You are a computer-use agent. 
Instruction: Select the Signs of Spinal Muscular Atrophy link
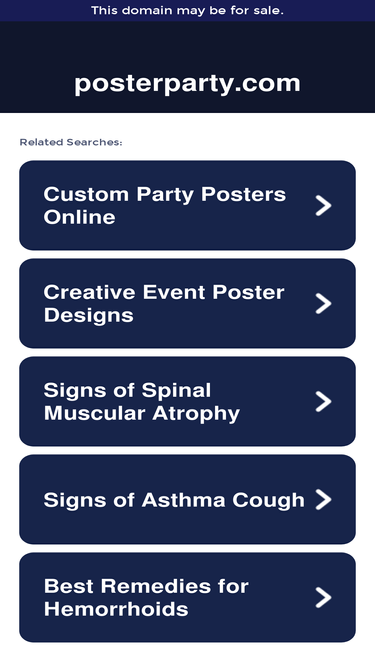(x=188, y=402)
